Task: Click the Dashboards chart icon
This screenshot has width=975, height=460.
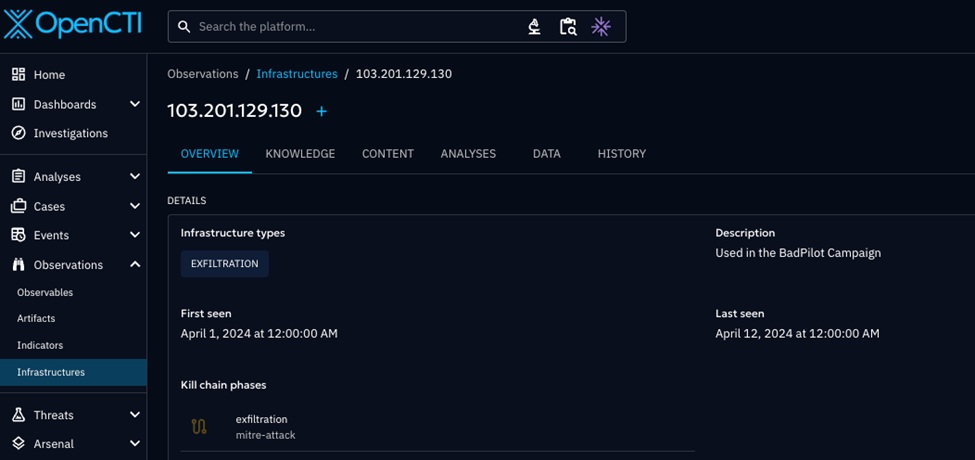Action: pyautogui.click(x=19, y=104)
